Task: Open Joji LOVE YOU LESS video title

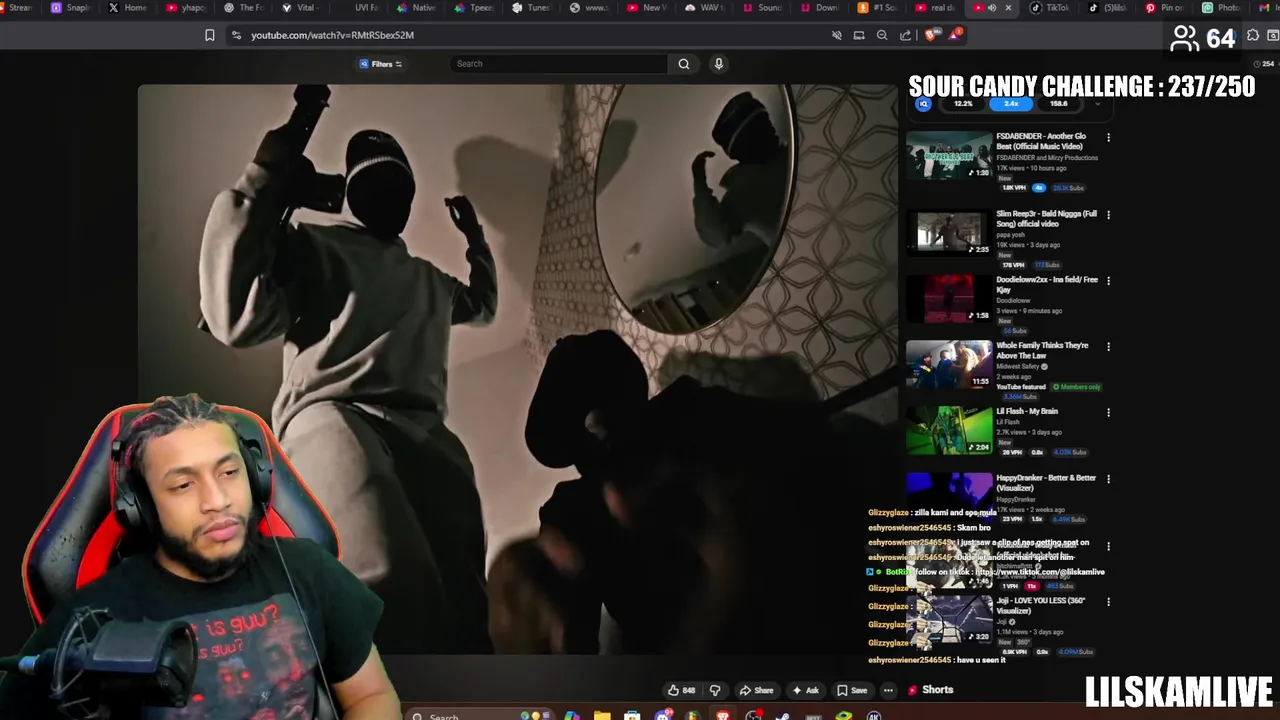Action: [x=1040, y=605]
